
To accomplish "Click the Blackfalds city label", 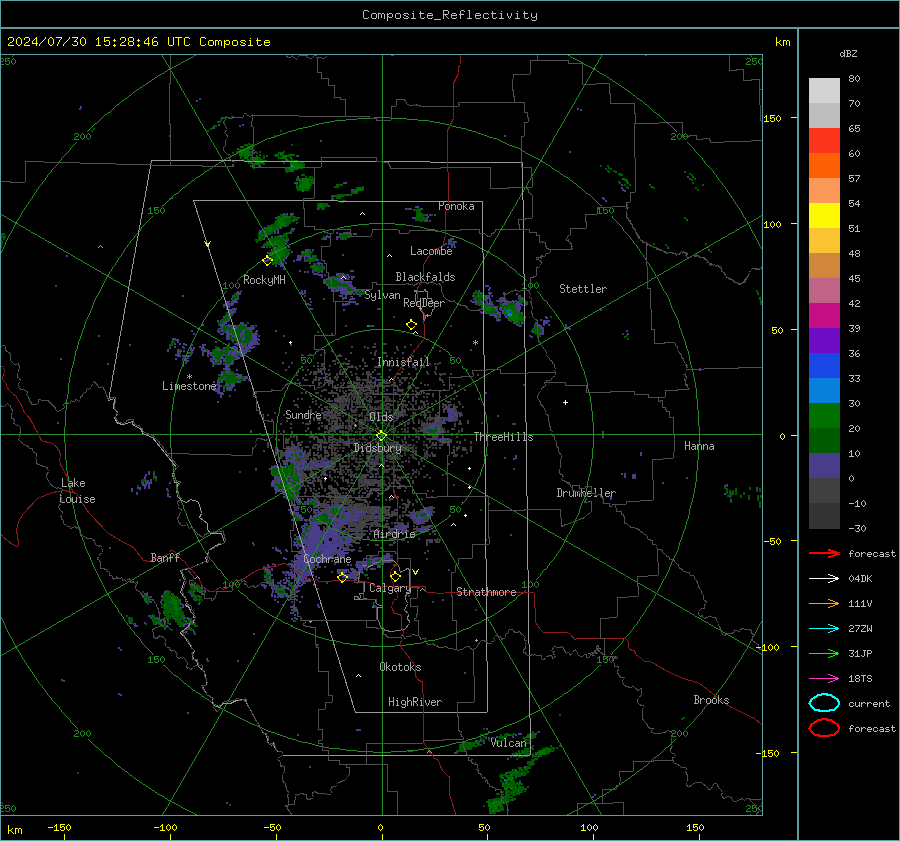I will click(425, 277).
